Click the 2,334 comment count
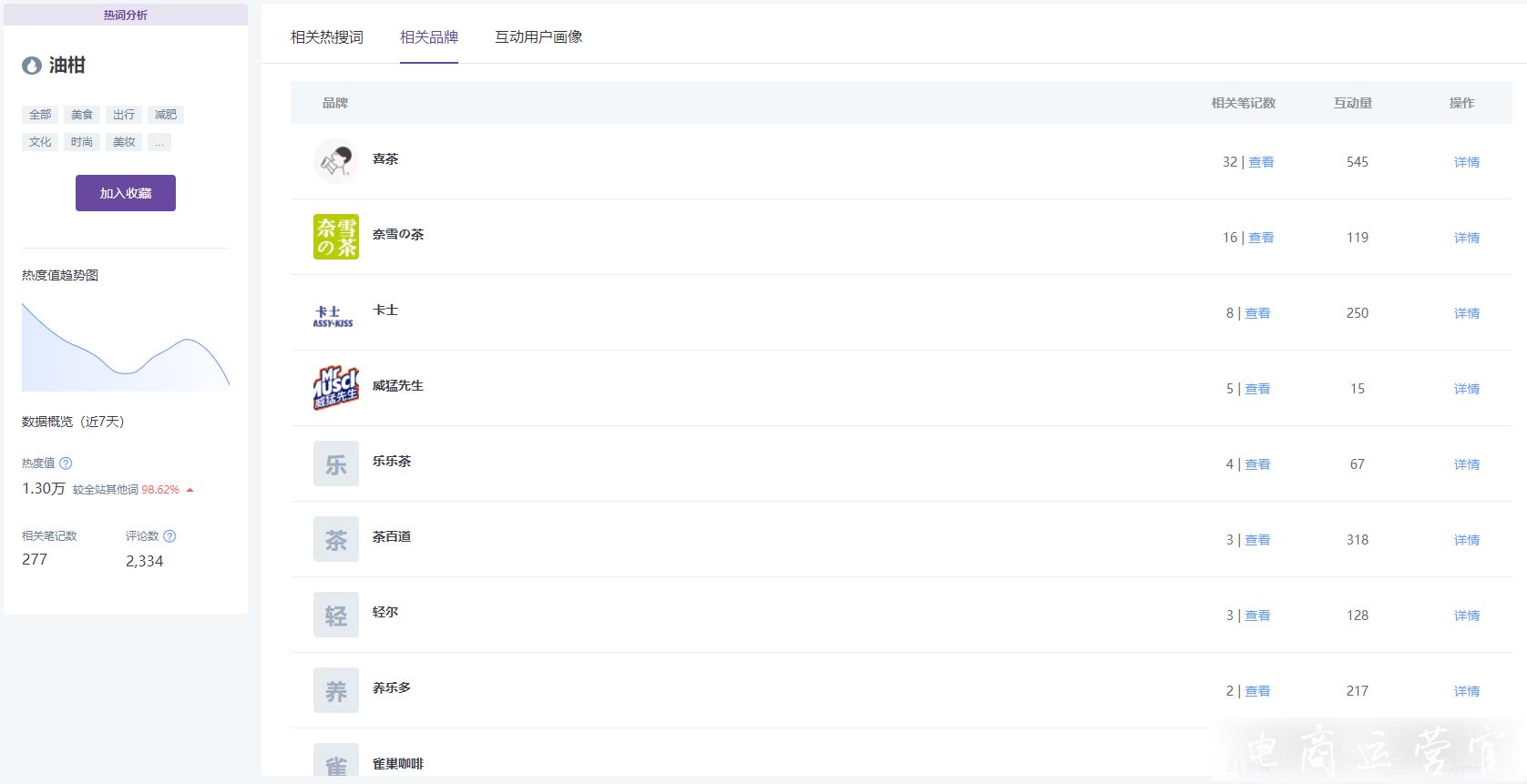Image resolution: width=1527 pixels, height=784 pixels. (x=145, y=561)
